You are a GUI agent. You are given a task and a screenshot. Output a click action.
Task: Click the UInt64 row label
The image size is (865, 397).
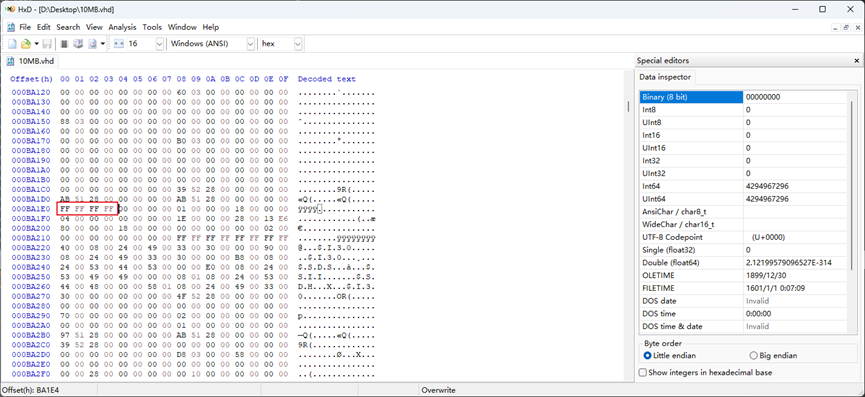click(x=654, y=199)
